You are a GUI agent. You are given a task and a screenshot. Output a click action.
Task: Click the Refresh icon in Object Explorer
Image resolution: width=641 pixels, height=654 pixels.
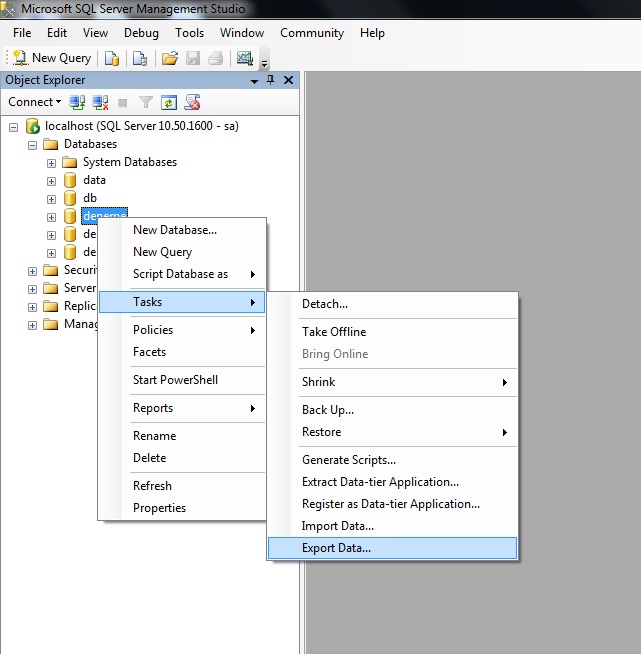169,102
